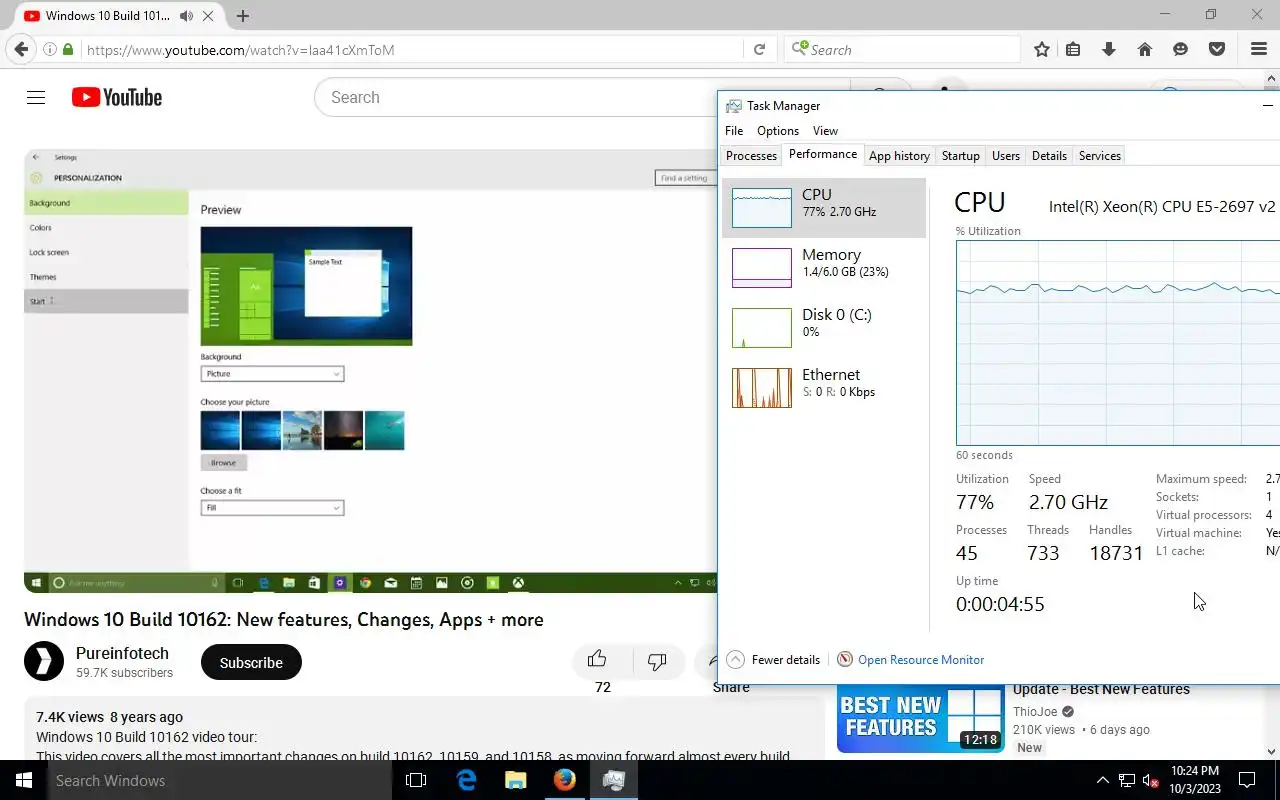Open the YouTube guide hamburger menu
This screenshot has height=800, width=1280.
pos(36,97)
